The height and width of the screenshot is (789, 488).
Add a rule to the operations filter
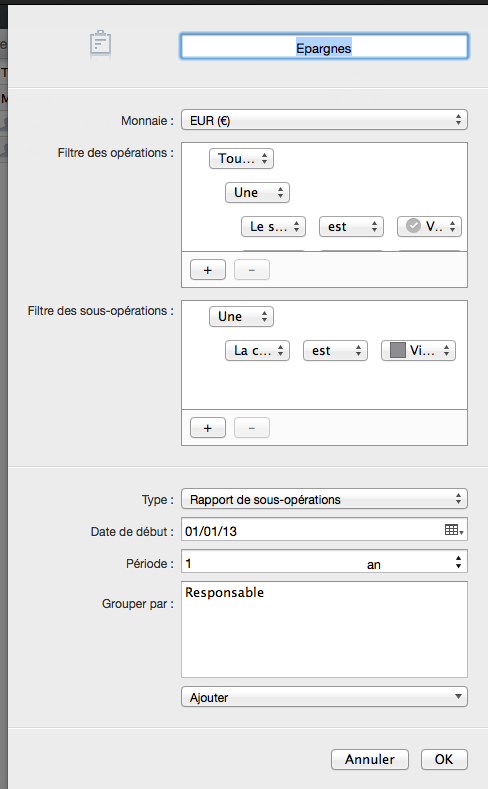[x=208, y=270]
